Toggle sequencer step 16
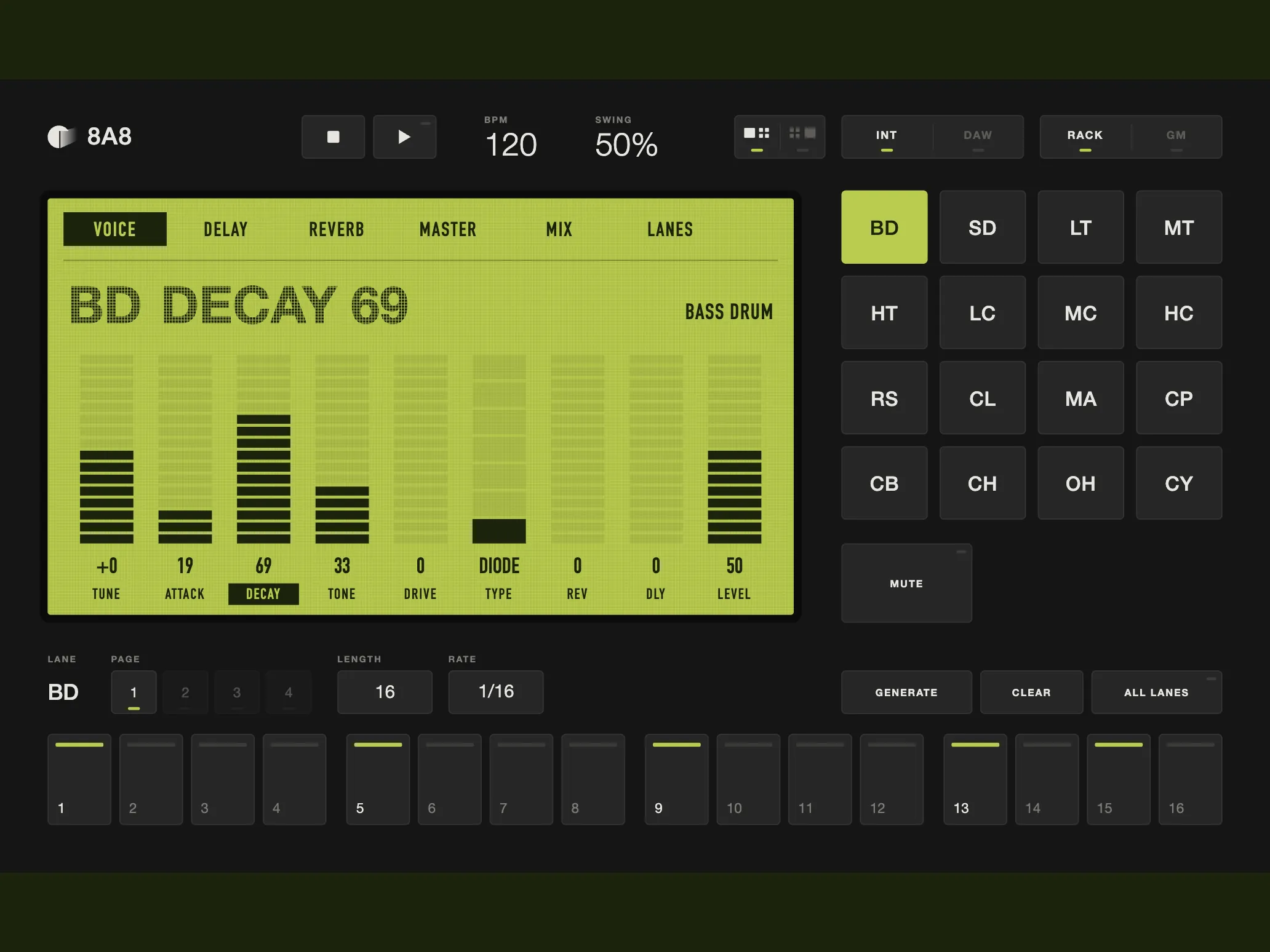The height and width of the screenshot is (952, 1270). (1190, 779)
